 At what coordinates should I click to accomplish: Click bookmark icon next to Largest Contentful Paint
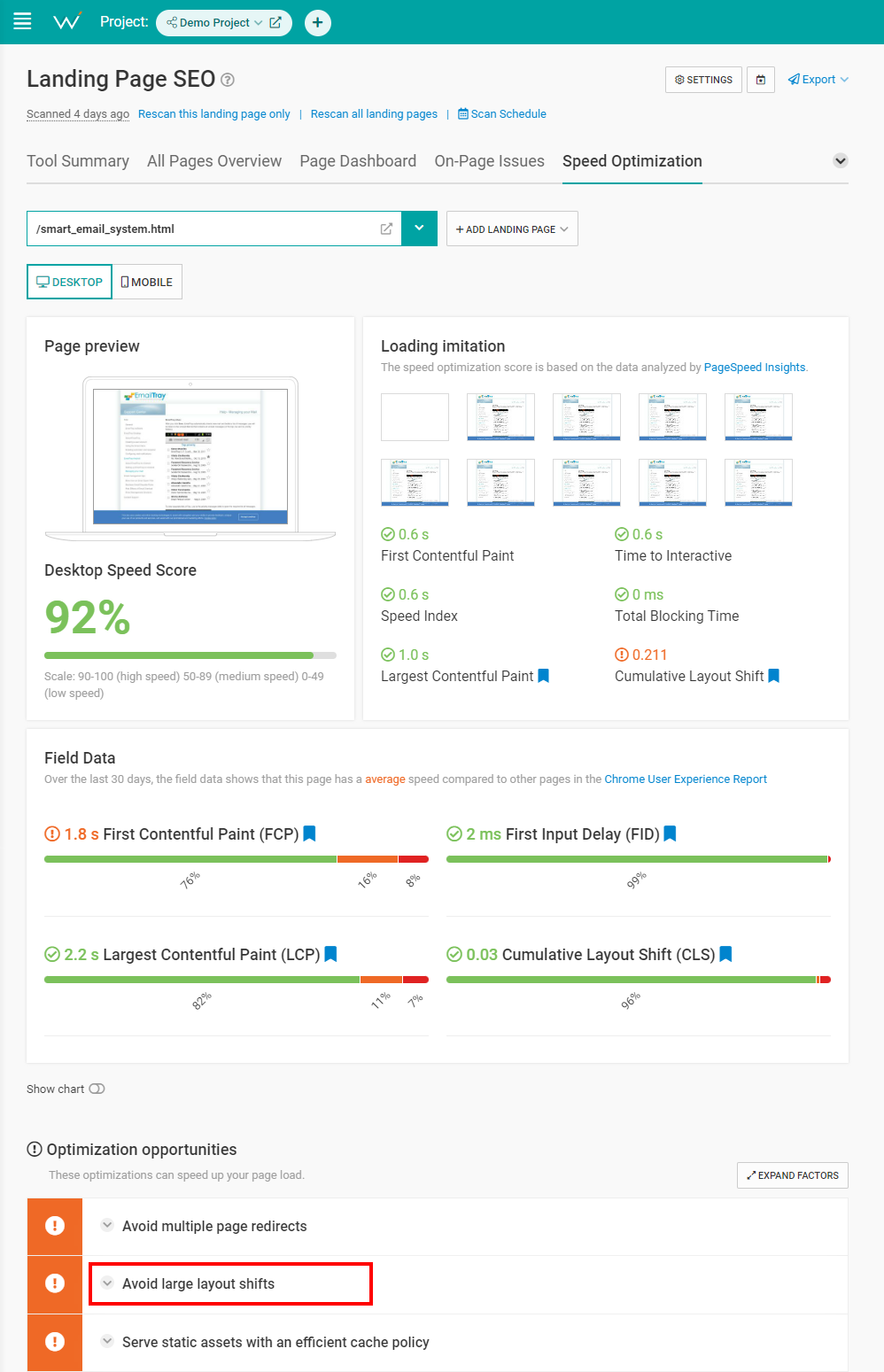[x=544, y=676]
